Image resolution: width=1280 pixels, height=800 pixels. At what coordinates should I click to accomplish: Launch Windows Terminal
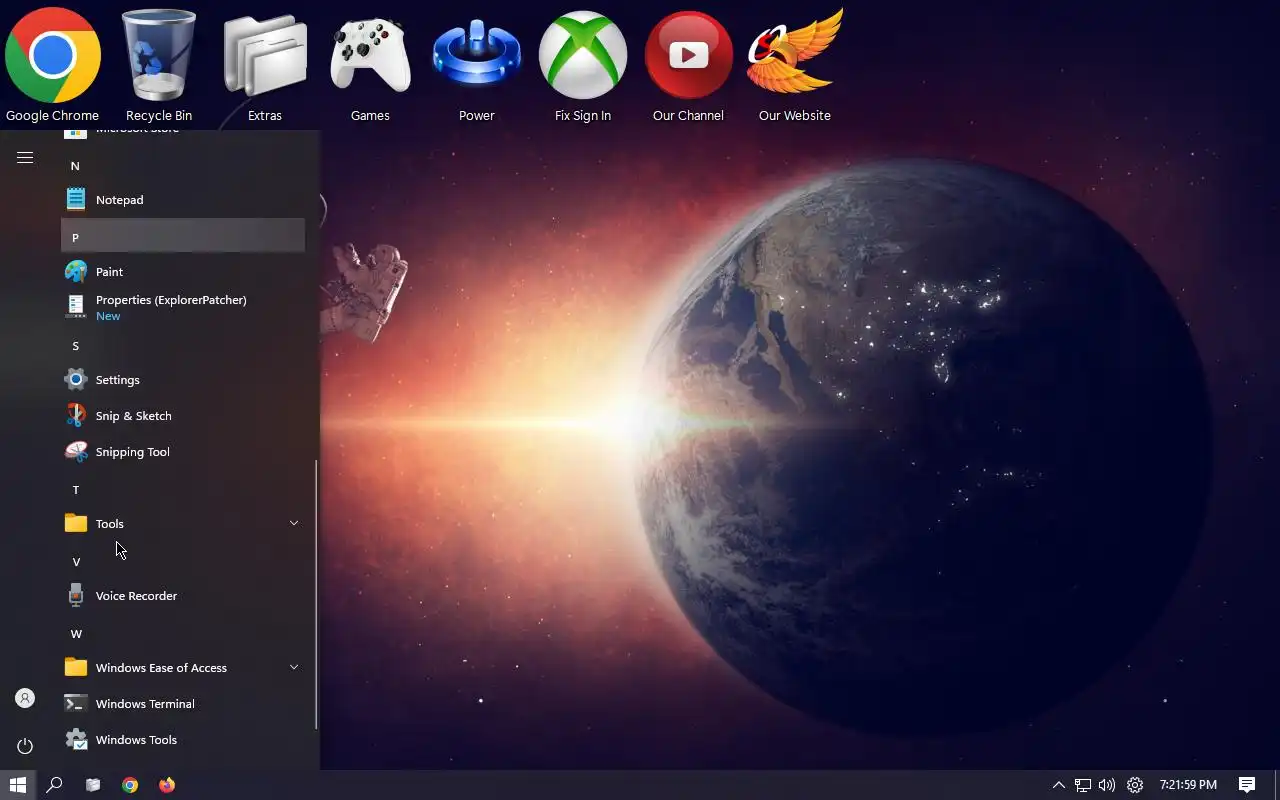click(x=183, y=704)
